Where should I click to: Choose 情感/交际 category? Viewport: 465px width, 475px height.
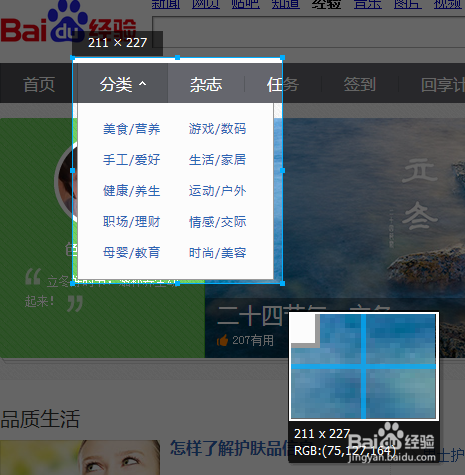217,222
